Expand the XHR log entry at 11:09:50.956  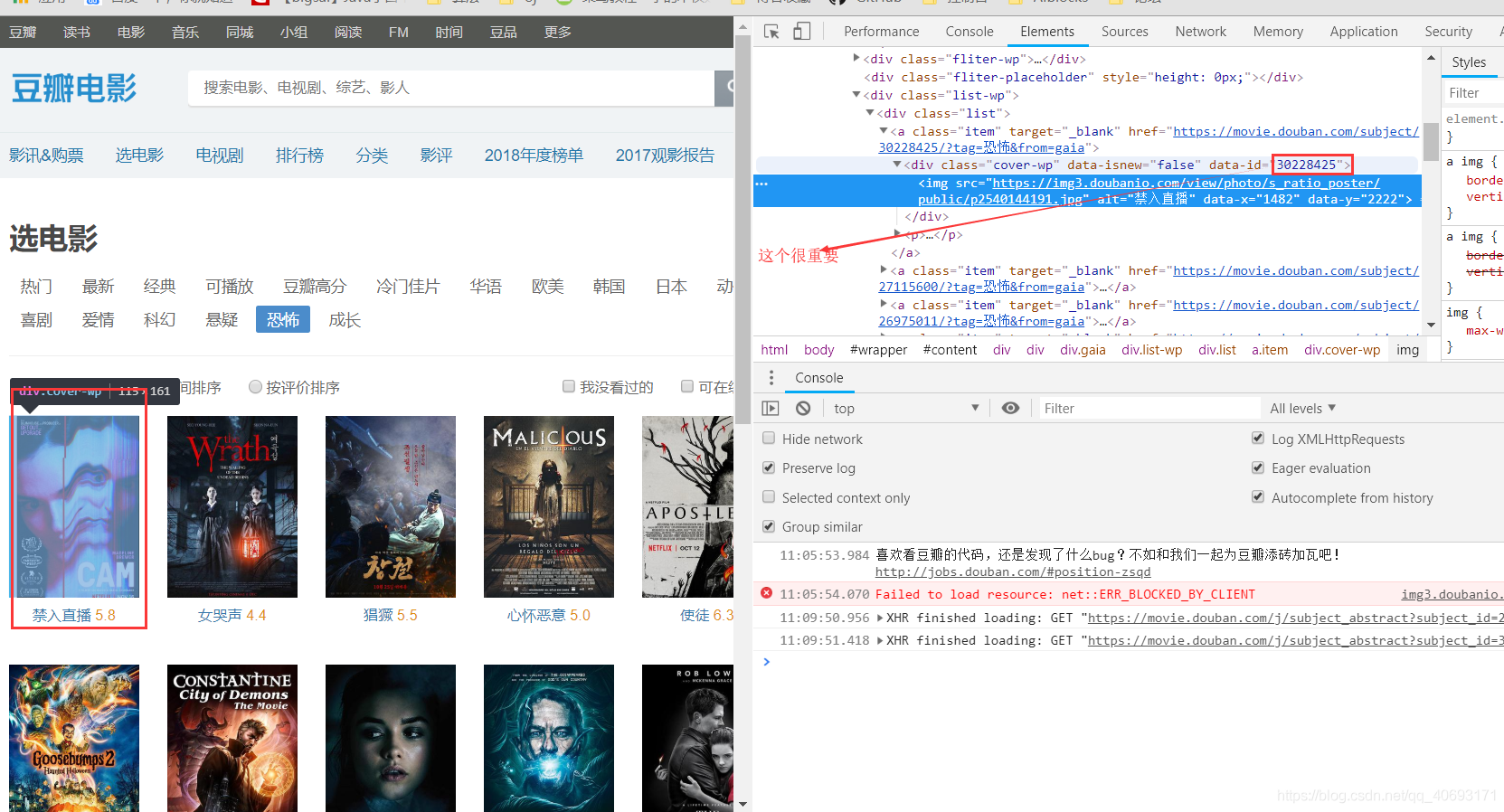[x=881, y=618]
